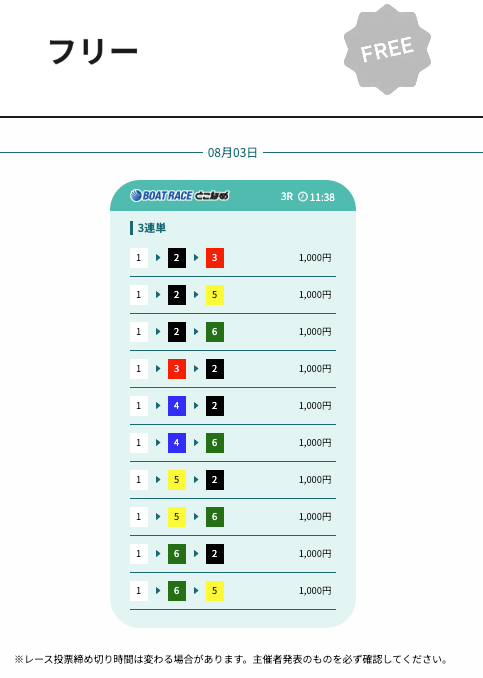Click the フリー page title

(x=93, y=51)
